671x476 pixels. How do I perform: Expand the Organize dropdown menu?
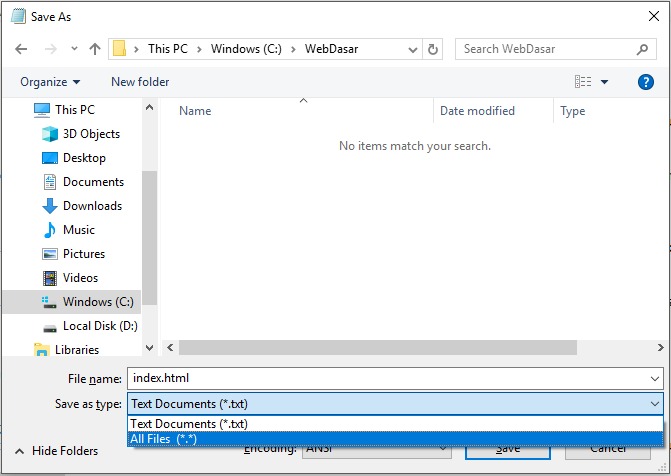pos(50,82)
